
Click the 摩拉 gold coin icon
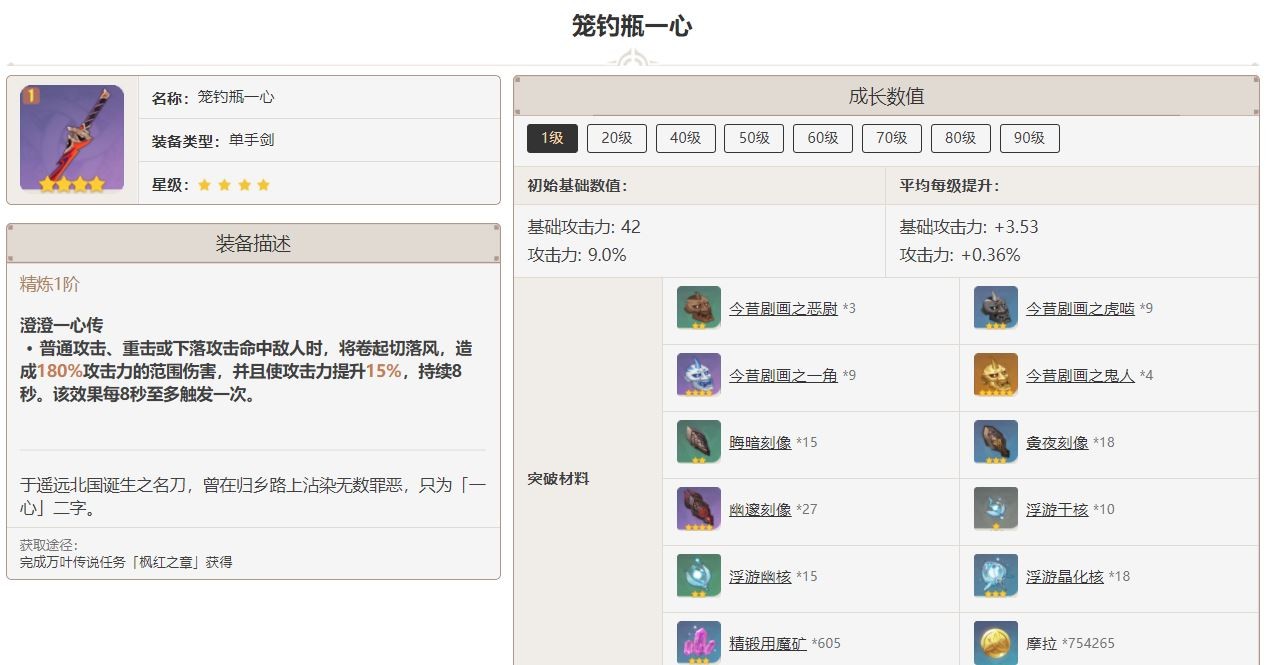click(996, 643)
